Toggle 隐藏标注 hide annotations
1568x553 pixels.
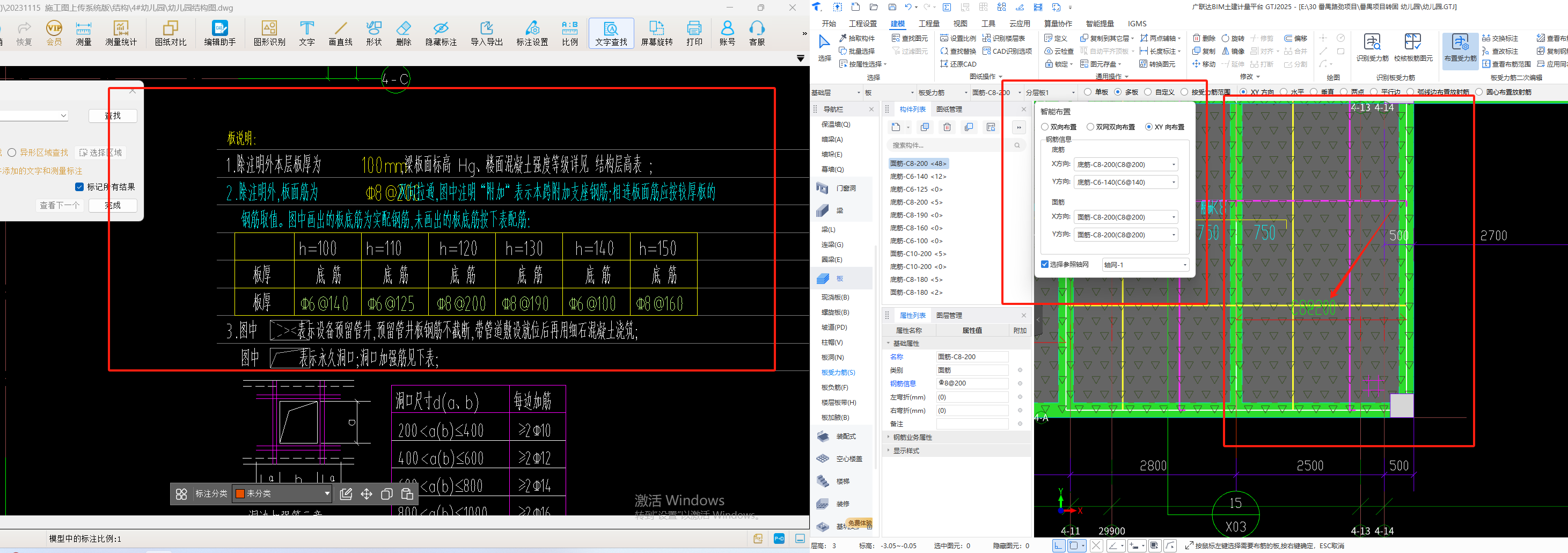point(441,33)
